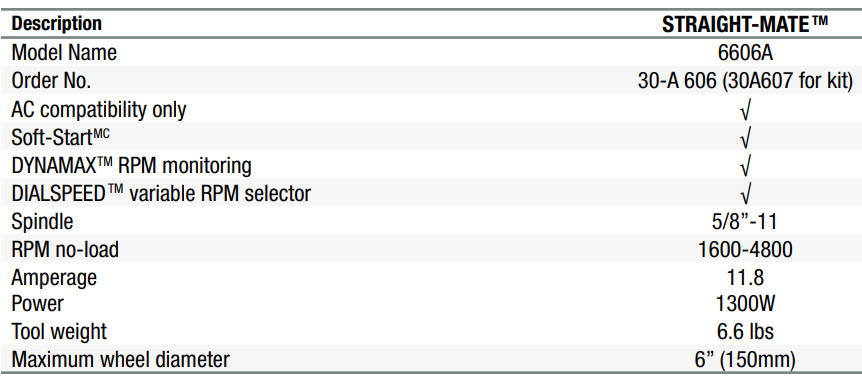Click the model value 6606A
This screenshot has height=378, width=862.
745,53
